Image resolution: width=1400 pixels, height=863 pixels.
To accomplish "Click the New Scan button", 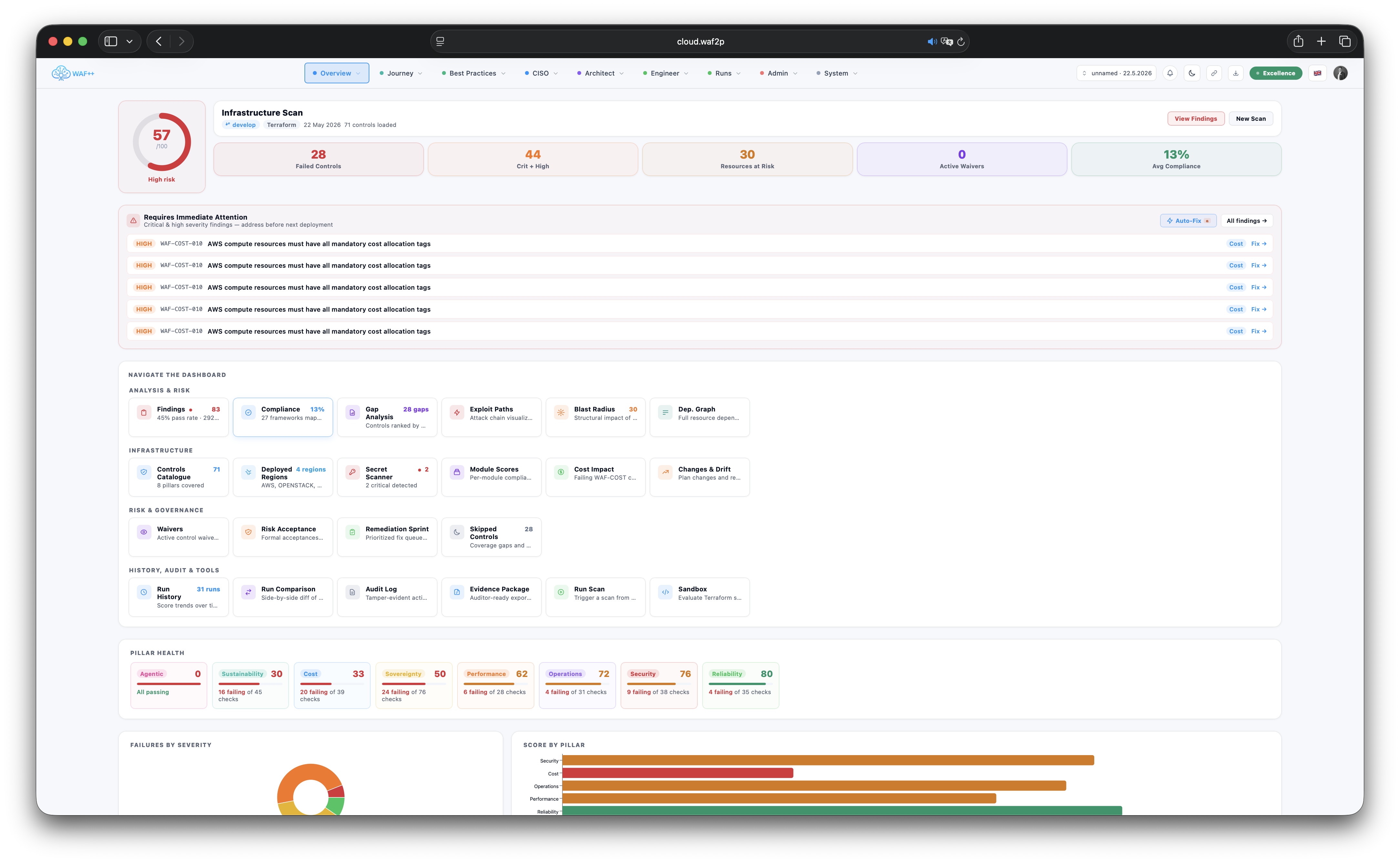I will click(x=1251, y=119).
